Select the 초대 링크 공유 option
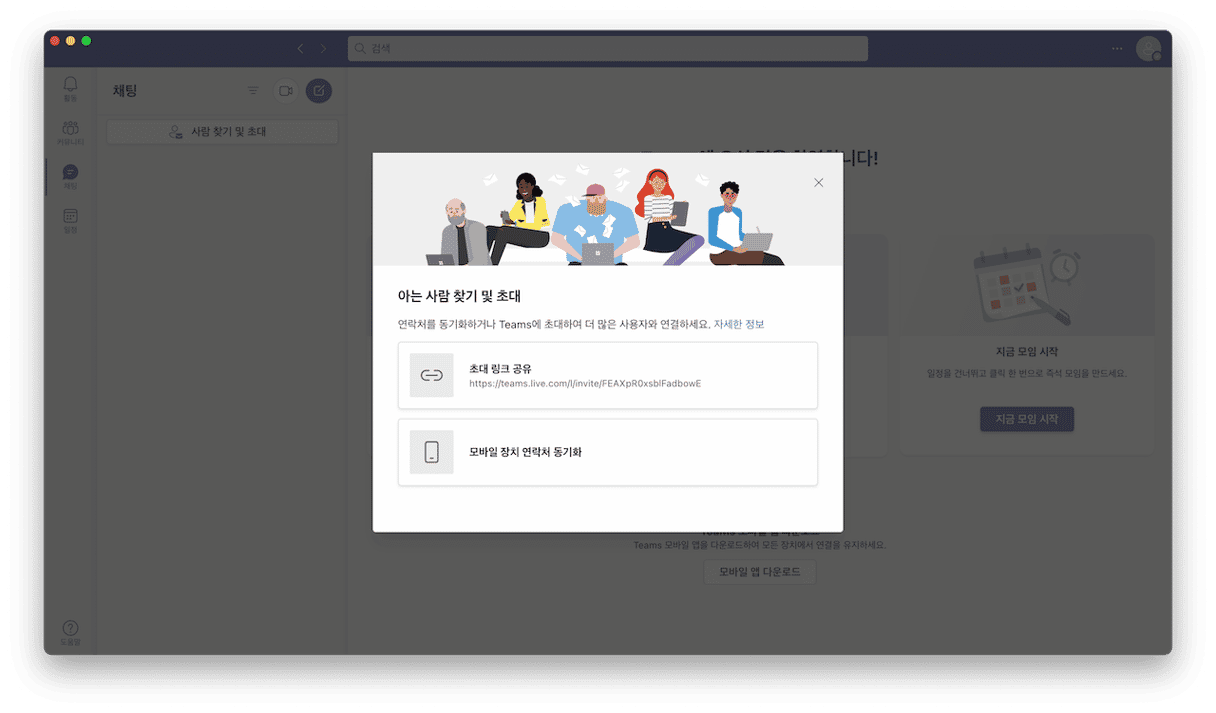 click(x=608, y=375)
